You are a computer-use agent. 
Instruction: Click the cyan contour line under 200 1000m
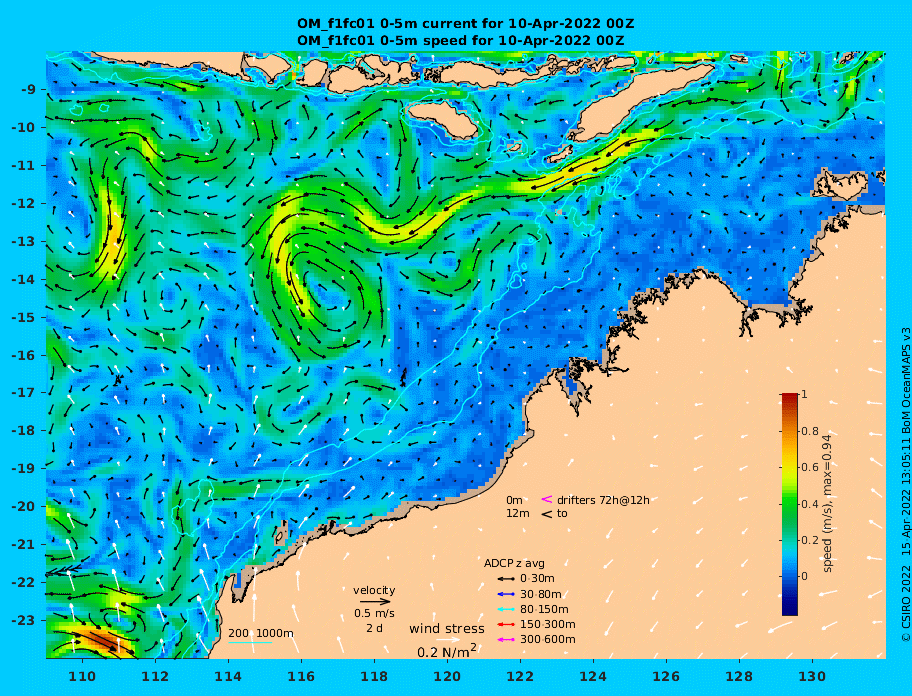click(x=250, y=643)
